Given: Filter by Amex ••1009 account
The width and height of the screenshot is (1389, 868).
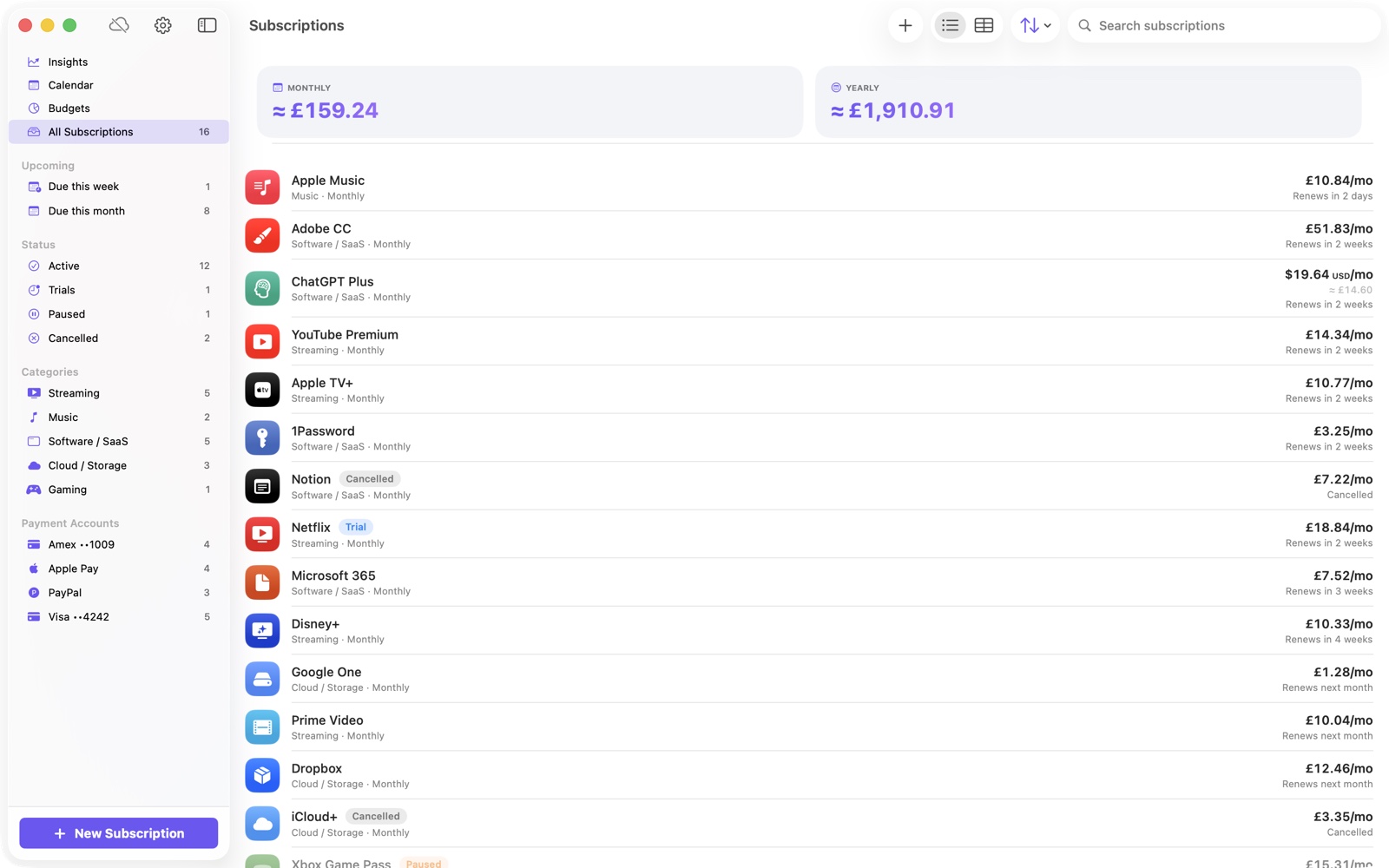Looking at the screenshot, I should coord(119,544).
